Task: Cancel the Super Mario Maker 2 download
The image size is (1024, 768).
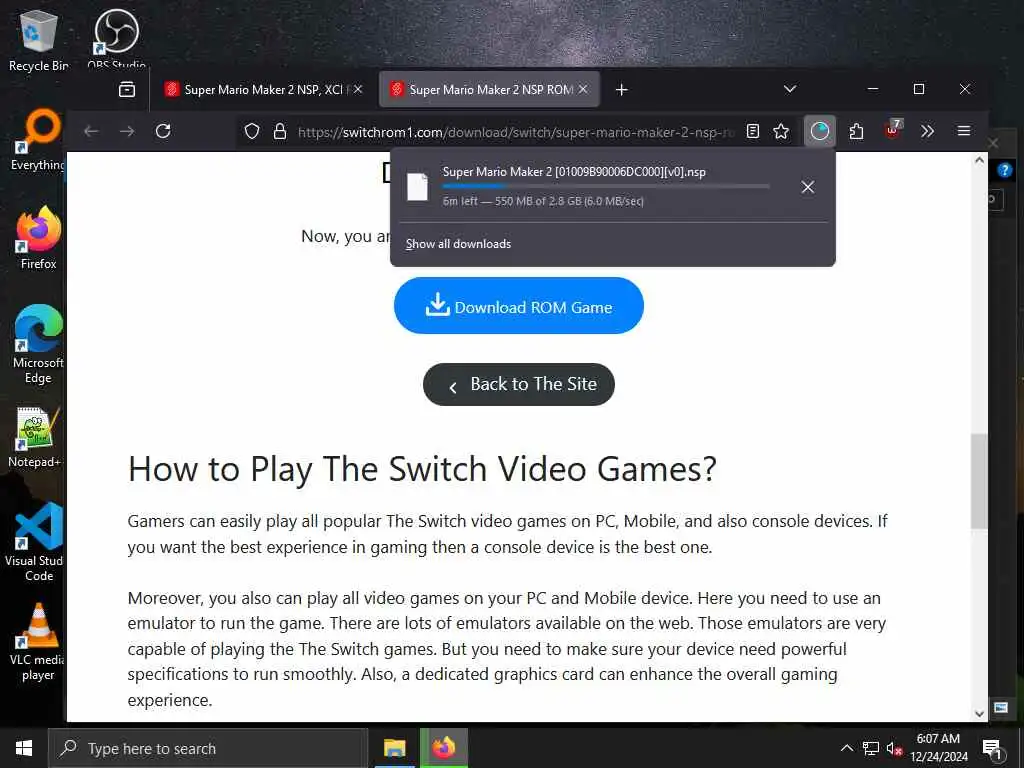Action: (x=808, y=187)
